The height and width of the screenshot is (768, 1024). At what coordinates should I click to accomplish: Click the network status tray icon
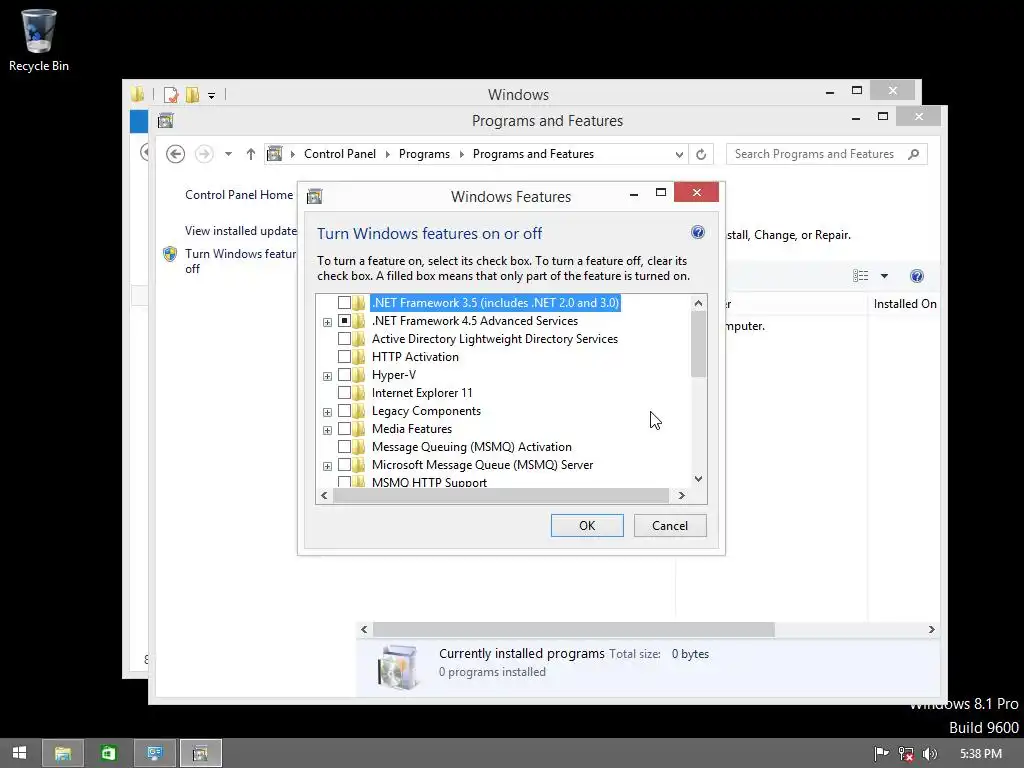[x=906, y=754]
